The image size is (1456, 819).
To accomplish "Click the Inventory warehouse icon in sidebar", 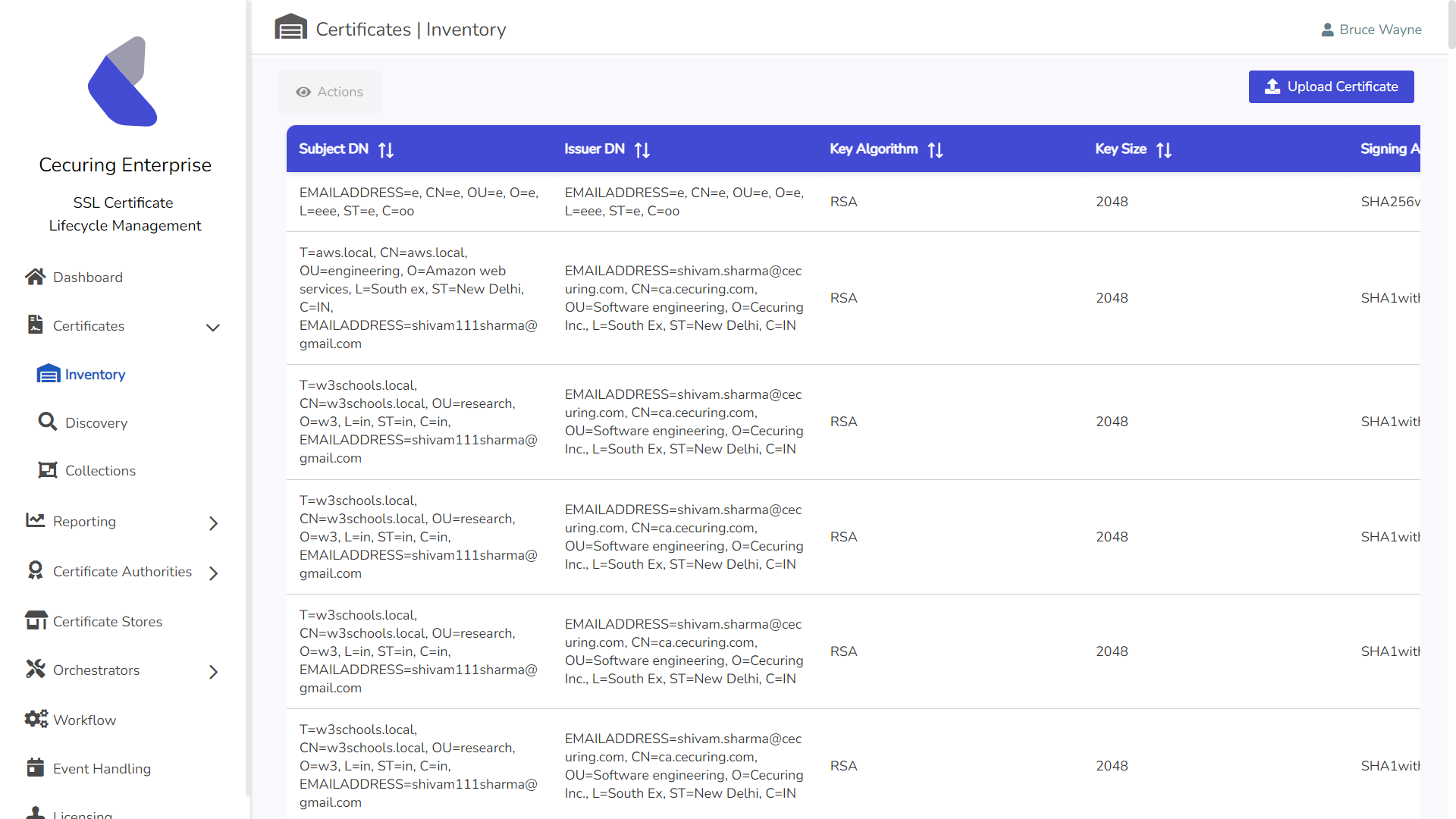I will [x=49, y=374].
